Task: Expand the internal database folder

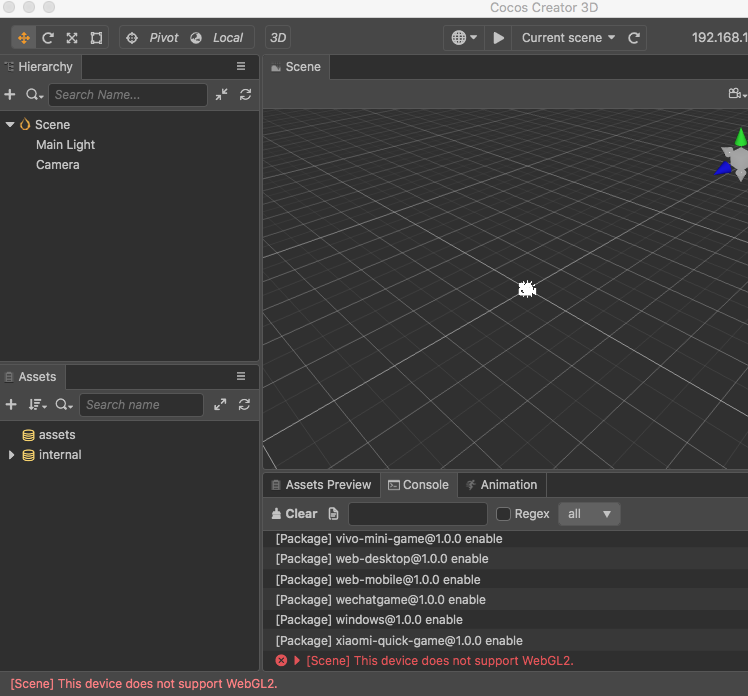Action: click(11, 455)
